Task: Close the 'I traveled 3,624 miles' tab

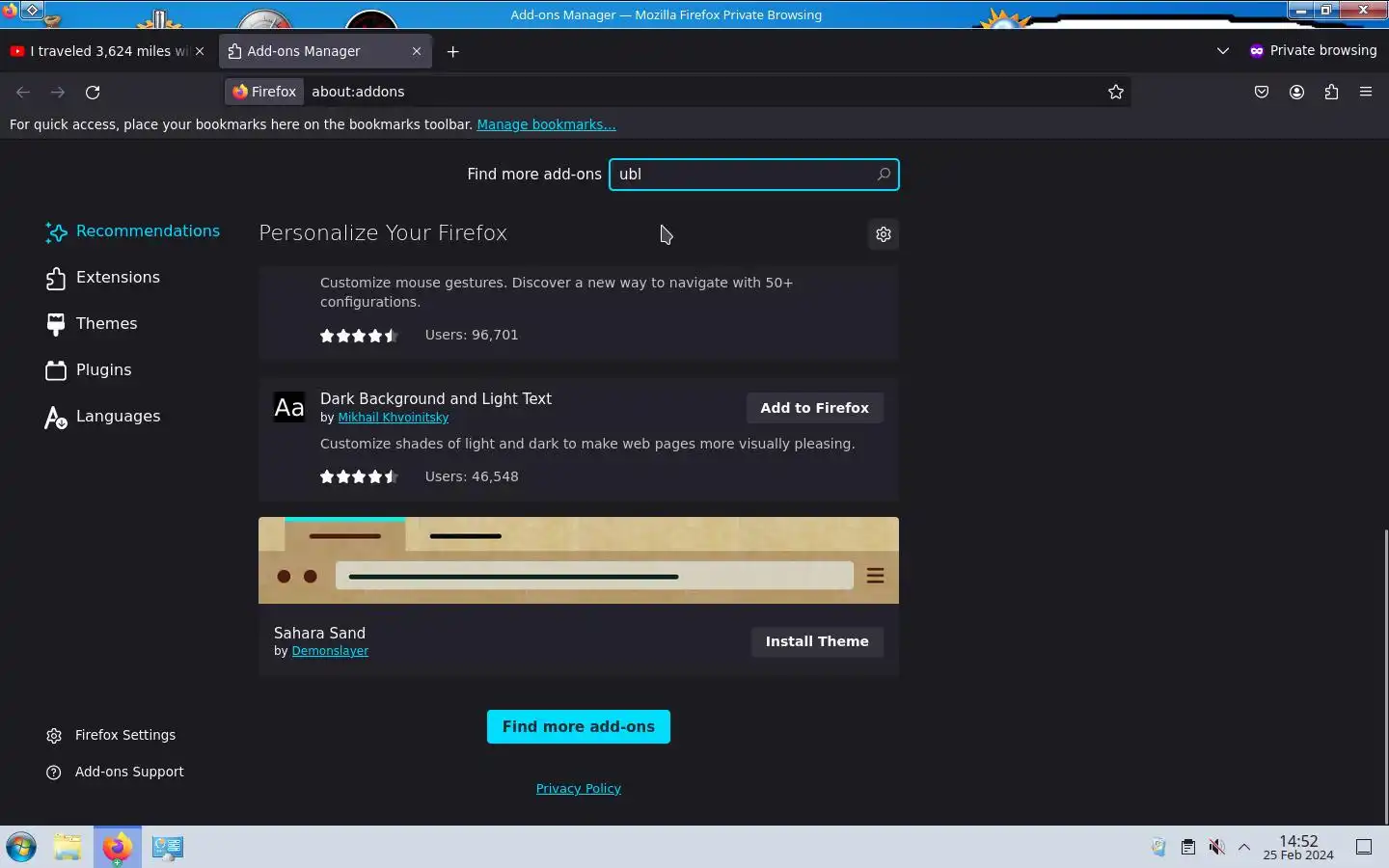Action: click(200, 51)
